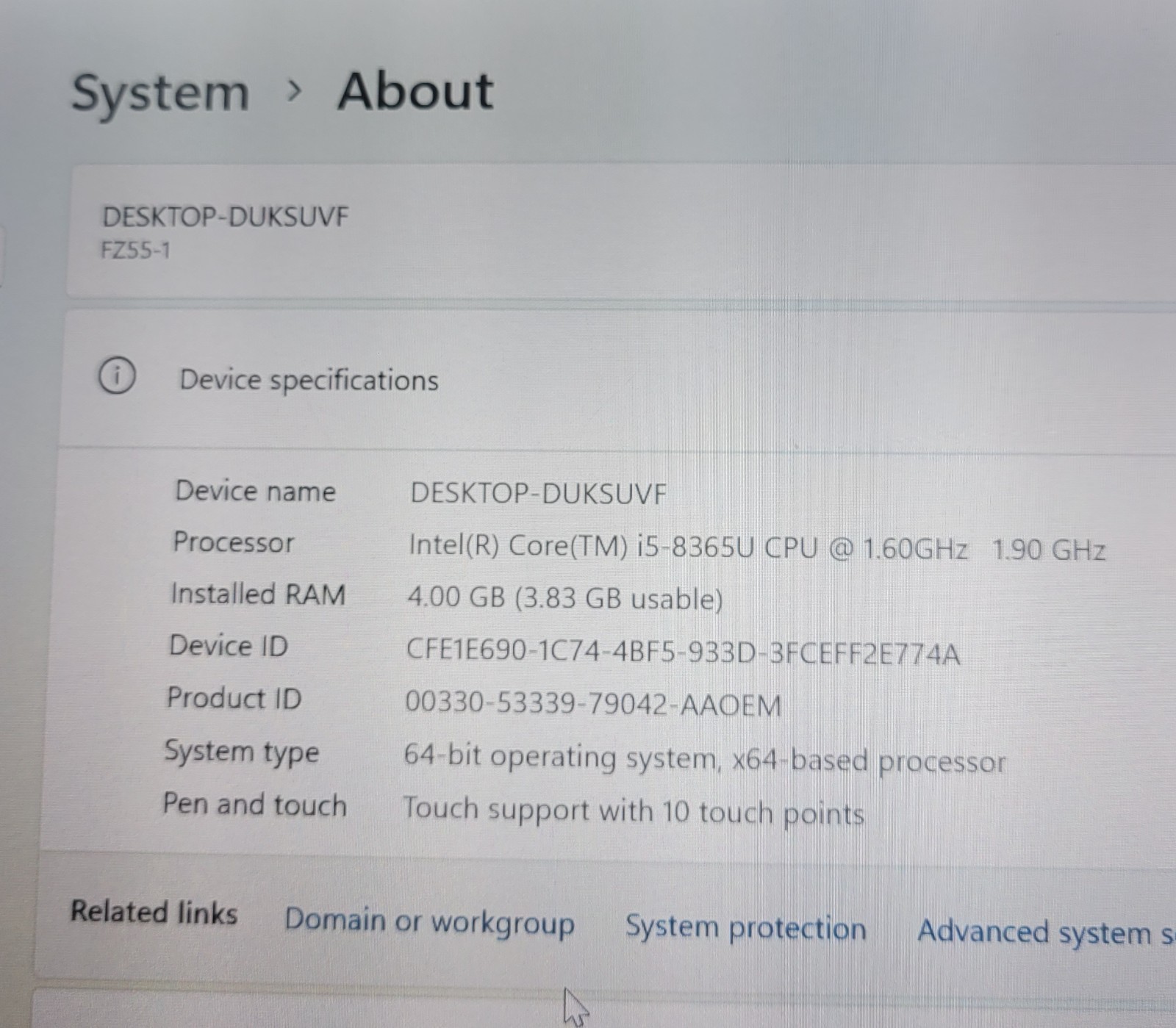The image size is (1176, 1028).
Task: Click the Pen and touch label
Action: click(254, 805)
